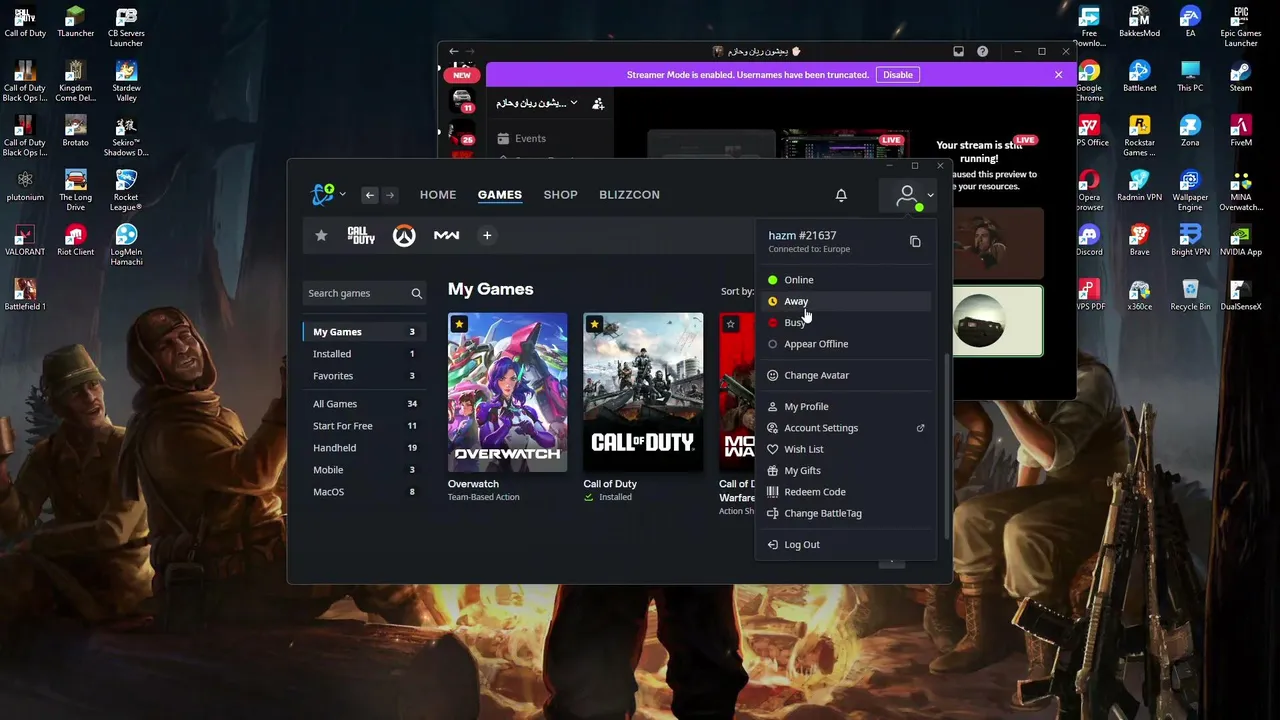Toggle the favorite star on the Modern Warfare card
The width and height of the screenshot is (1280, 720).
coord(731,324)
